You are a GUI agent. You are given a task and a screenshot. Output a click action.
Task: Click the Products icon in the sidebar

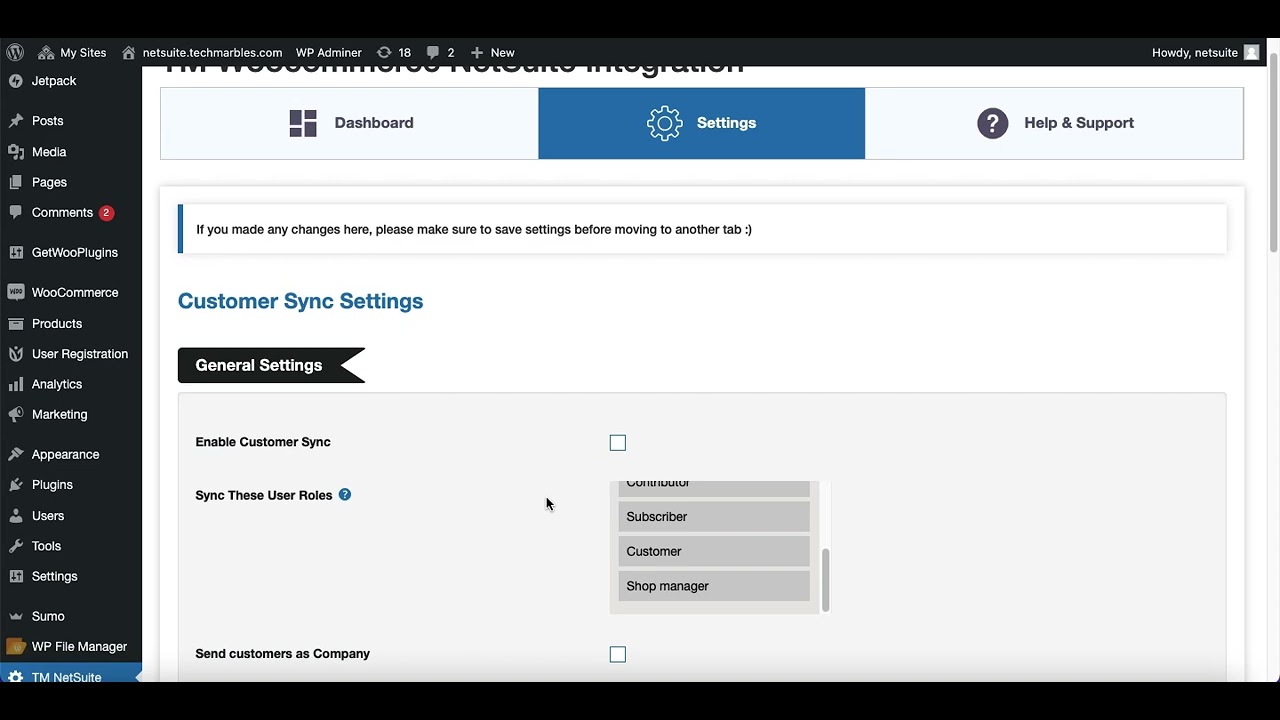[15, 324]
